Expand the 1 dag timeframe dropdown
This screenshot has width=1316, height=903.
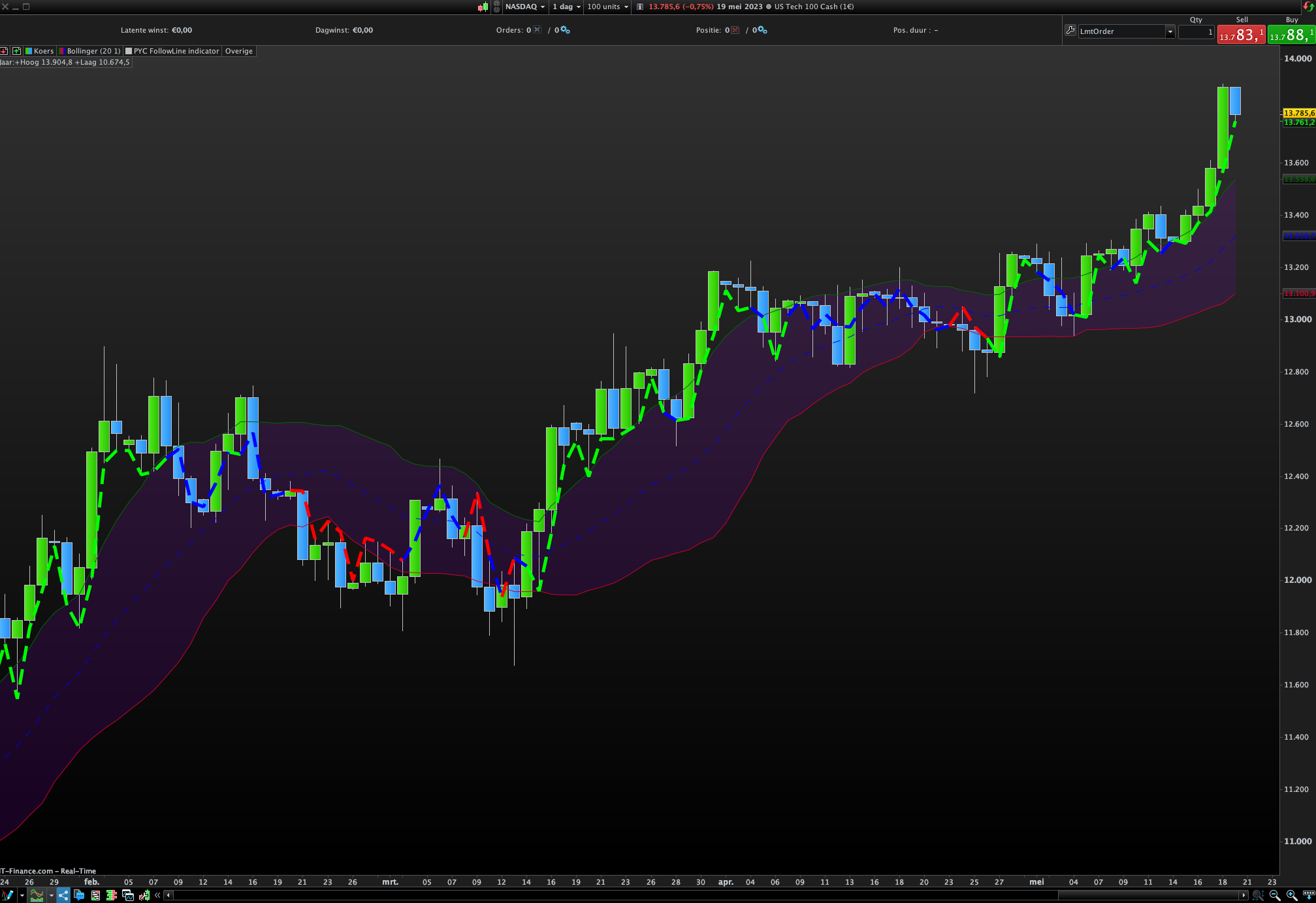pyautogui.click(x=566, y=7)
